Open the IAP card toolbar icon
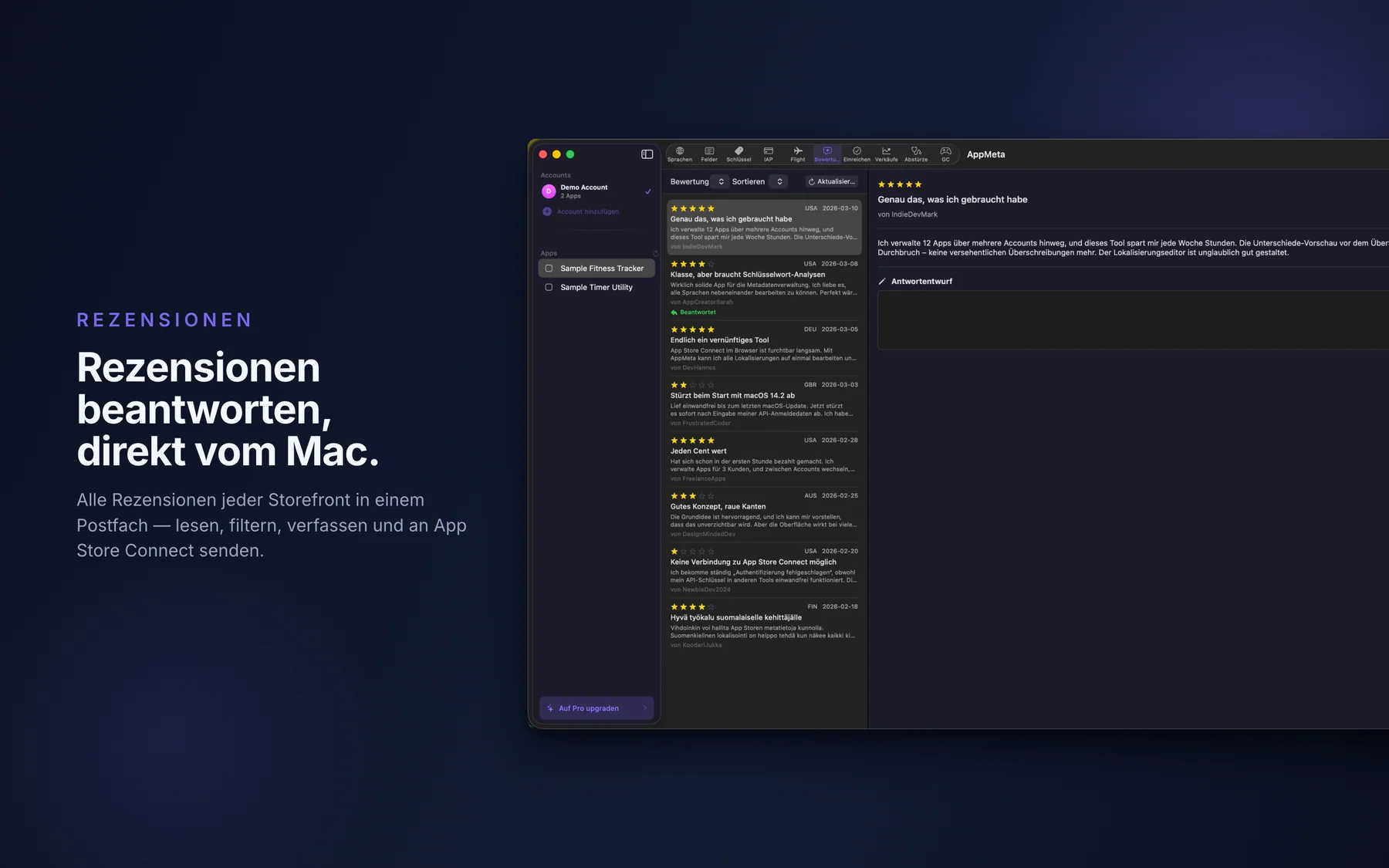1389x868 pixels. [768, 154]
